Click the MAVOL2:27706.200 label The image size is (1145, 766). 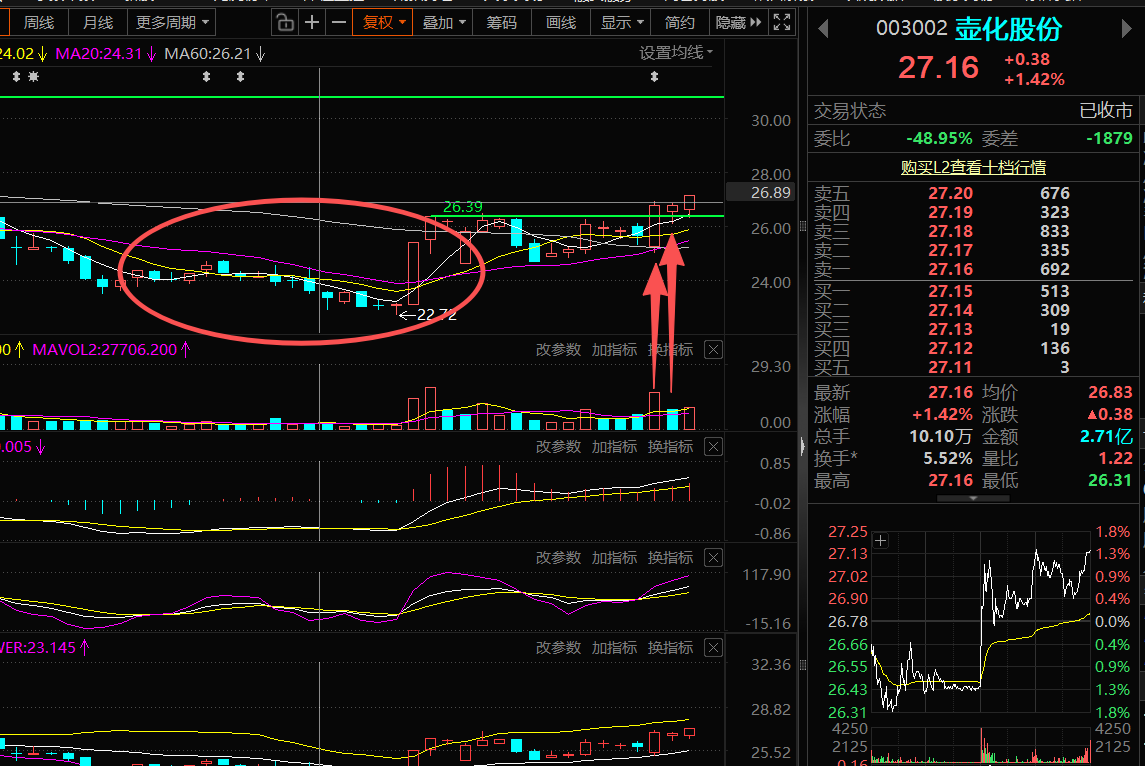pos(104,350)
